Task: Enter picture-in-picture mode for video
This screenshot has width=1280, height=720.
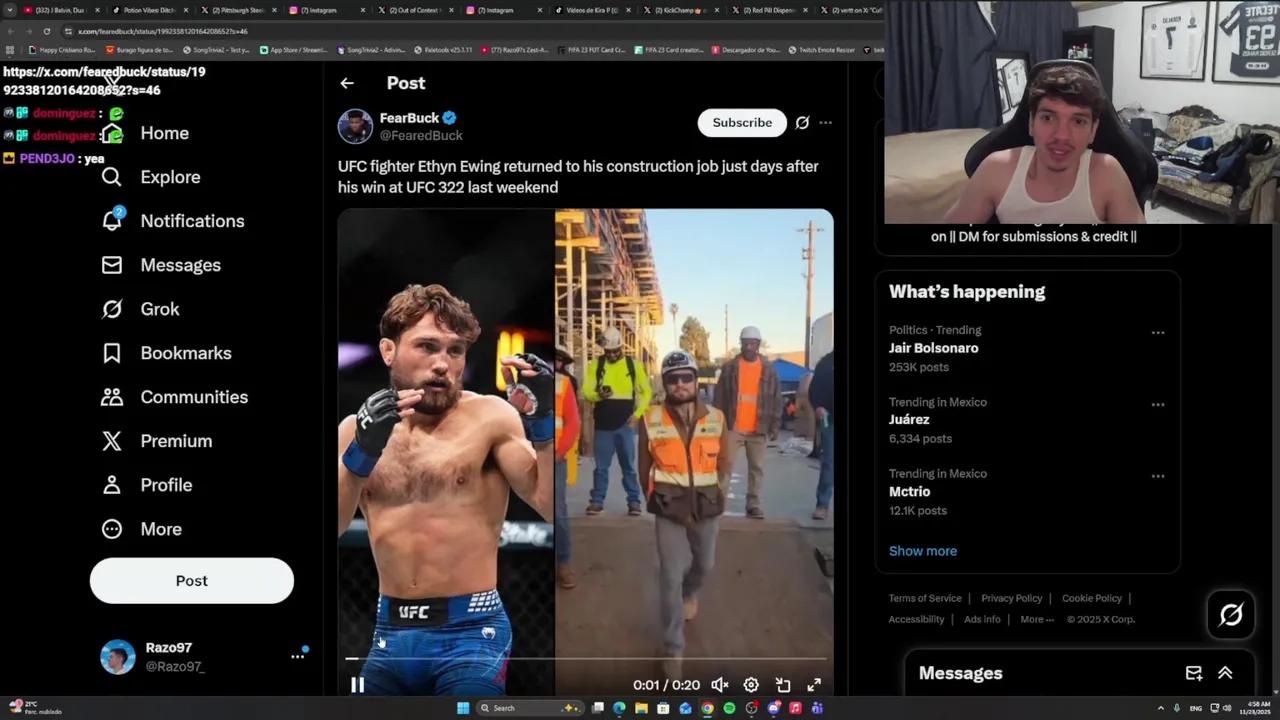Action: pos(783,685)
